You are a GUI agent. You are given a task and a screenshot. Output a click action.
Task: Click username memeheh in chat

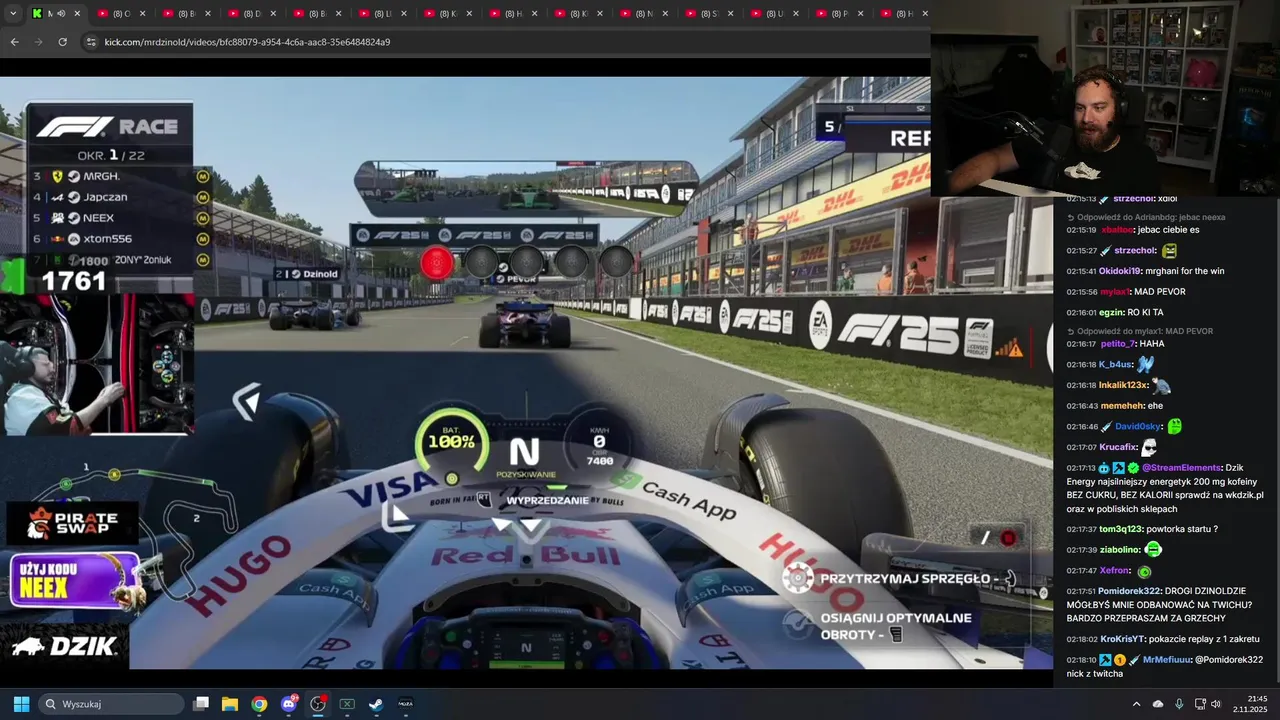(x=1120, y=406)
